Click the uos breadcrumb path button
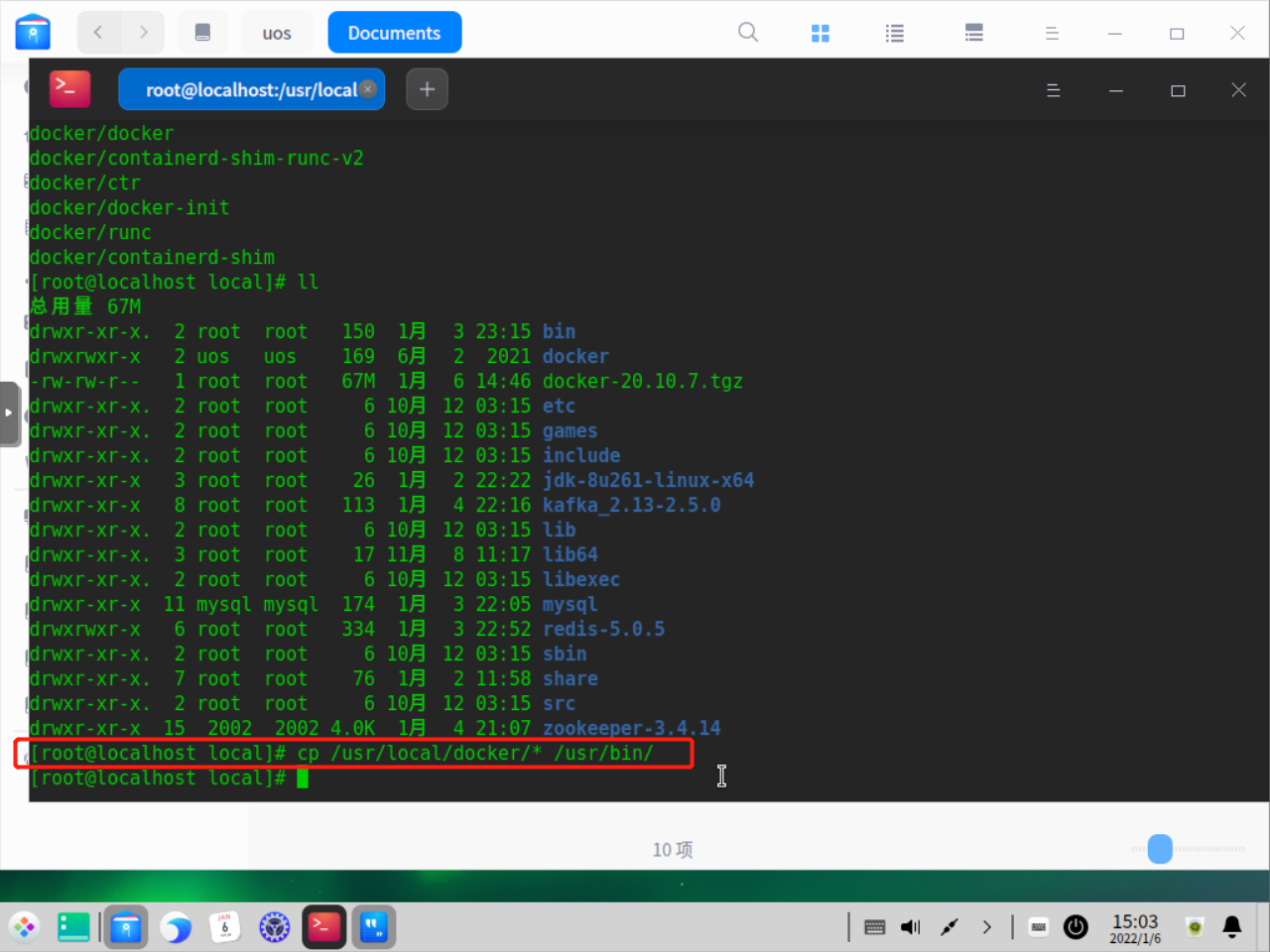Screen dimensions: 1270x952 pyautogui.click(x=277, y=32)
